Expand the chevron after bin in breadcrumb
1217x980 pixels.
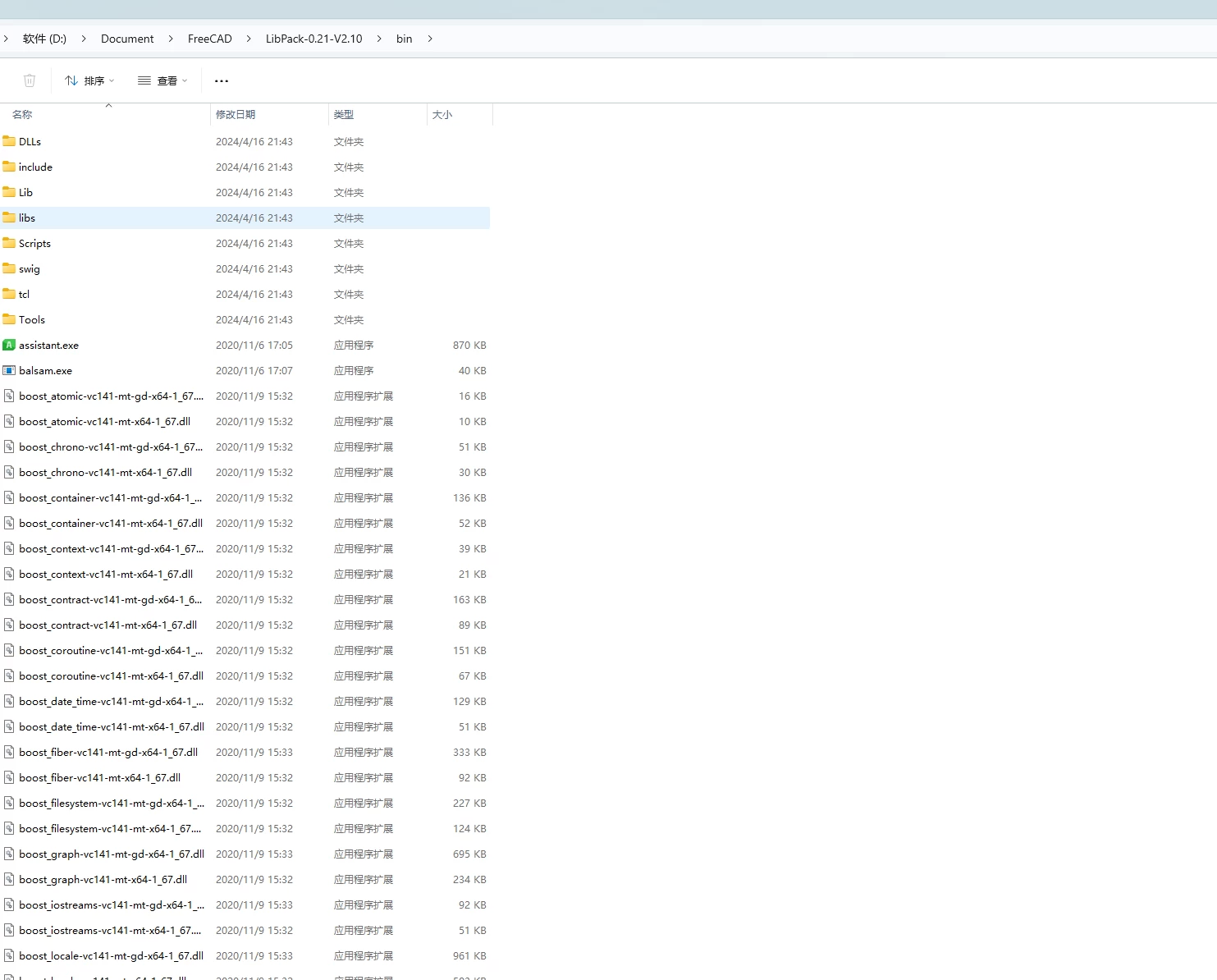coord(430,39)
